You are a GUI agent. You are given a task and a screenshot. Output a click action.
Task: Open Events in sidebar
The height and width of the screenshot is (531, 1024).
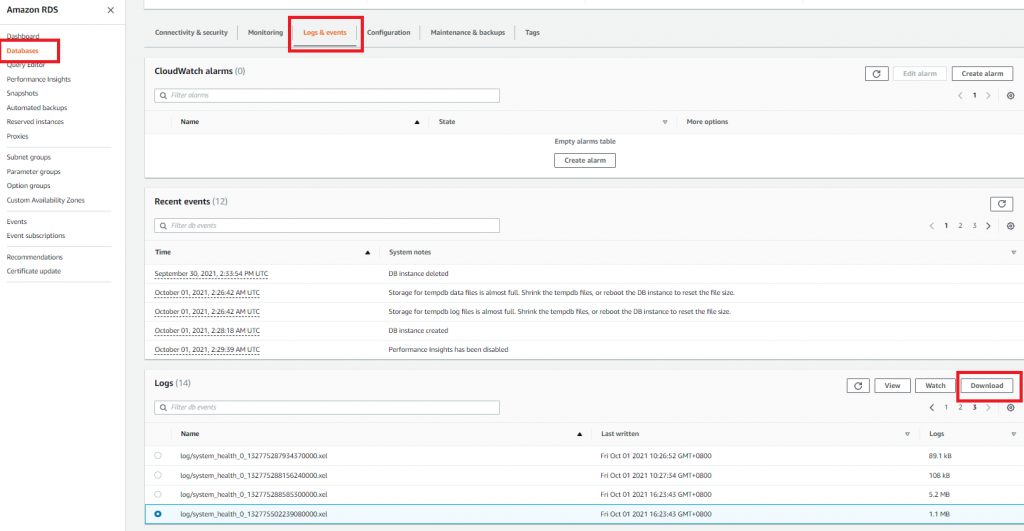pos(16,222)
